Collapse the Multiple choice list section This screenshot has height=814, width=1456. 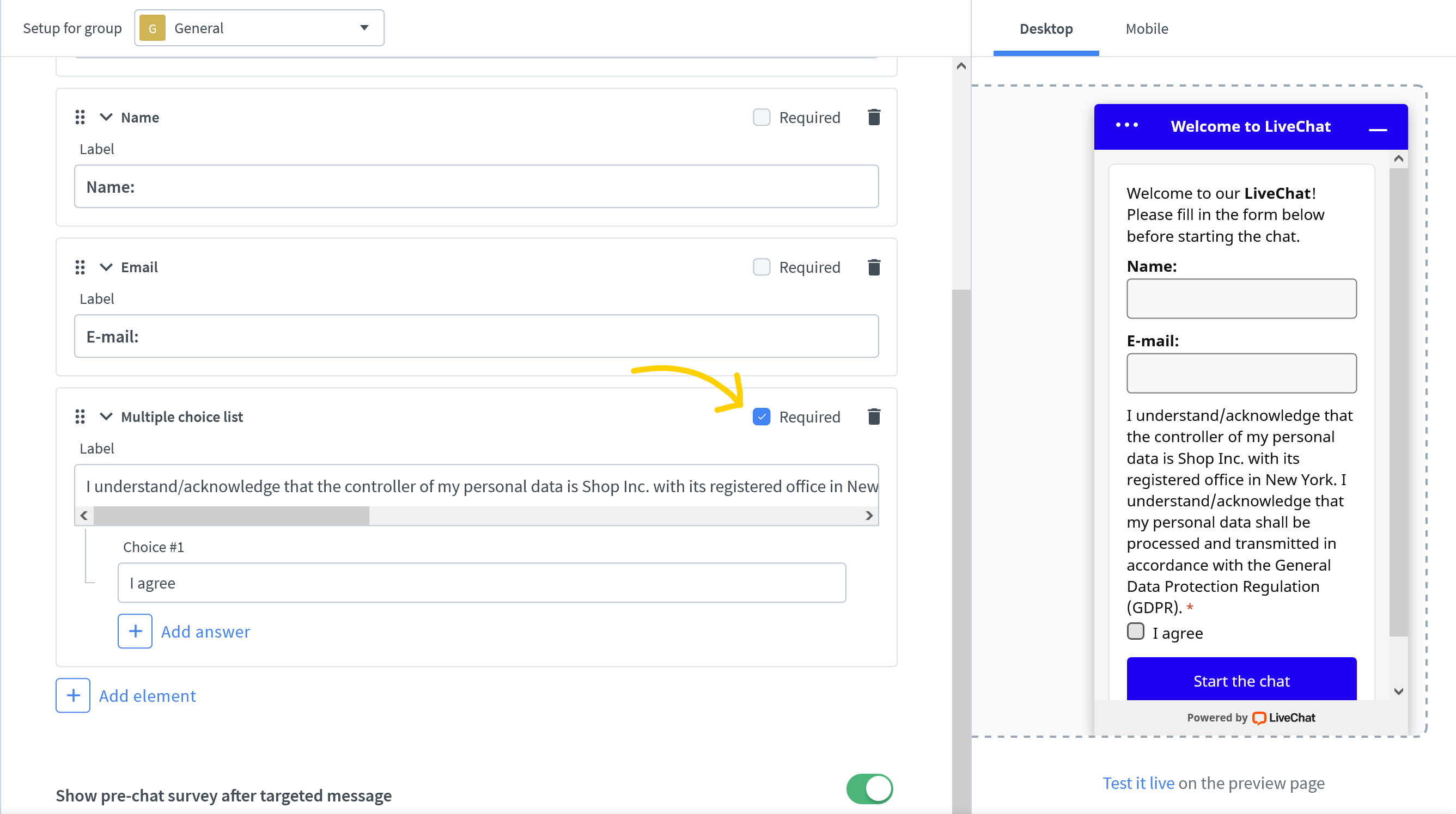pyautogui.click(x=105, y=417)
